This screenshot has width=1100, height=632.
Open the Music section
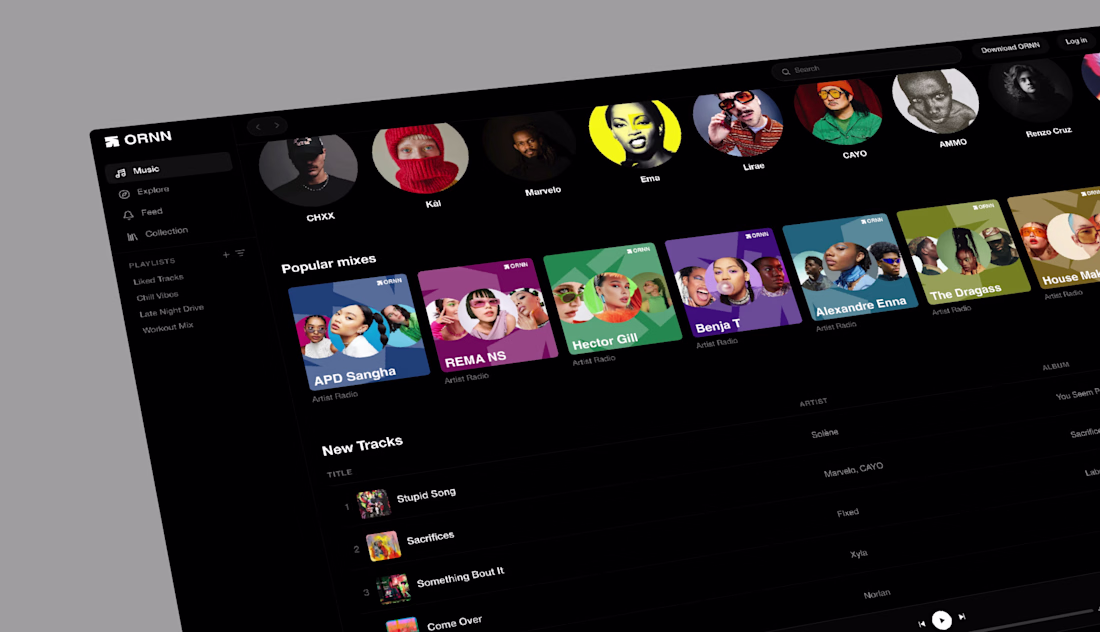pyautogui.click(x=168, y=167)
